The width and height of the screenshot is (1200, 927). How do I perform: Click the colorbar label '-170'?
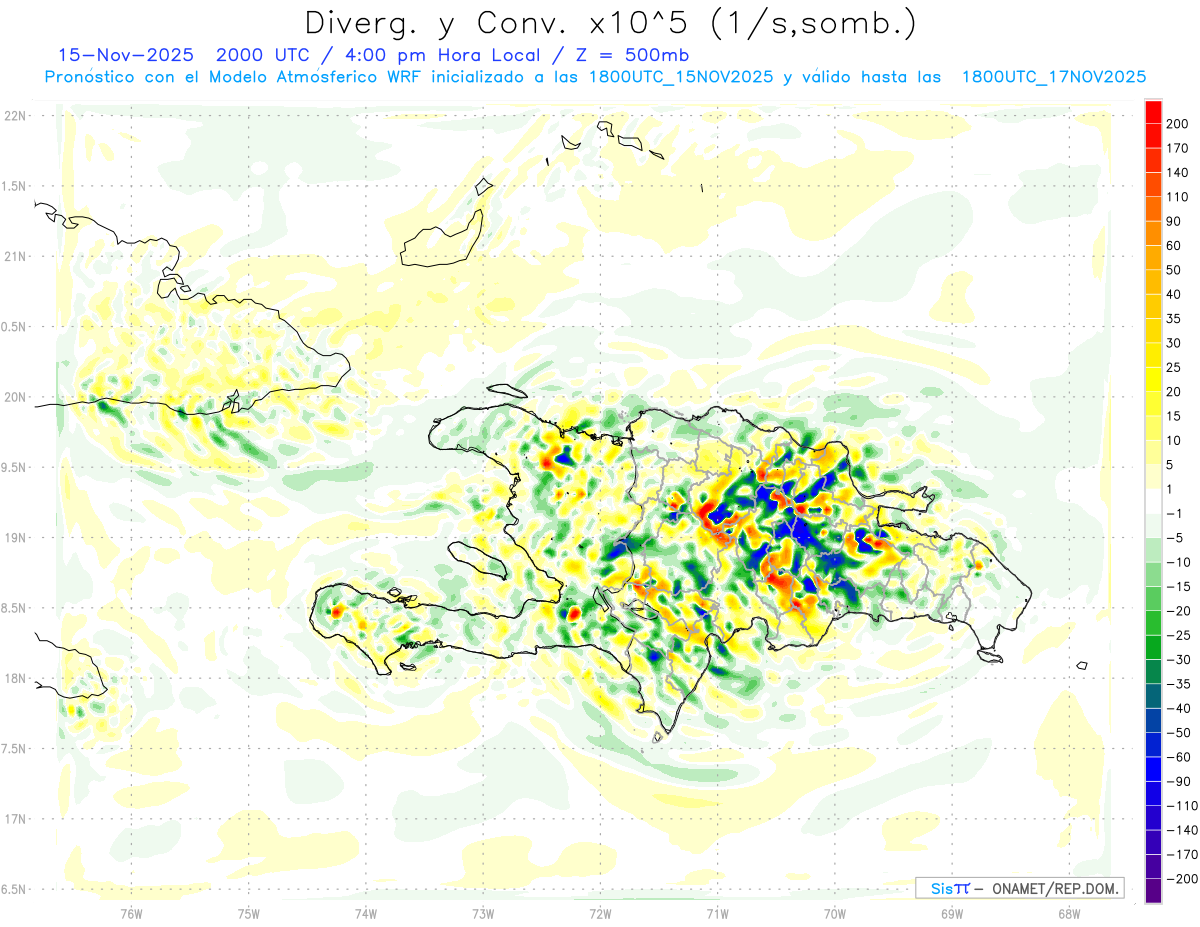(x=1183, y=855)
